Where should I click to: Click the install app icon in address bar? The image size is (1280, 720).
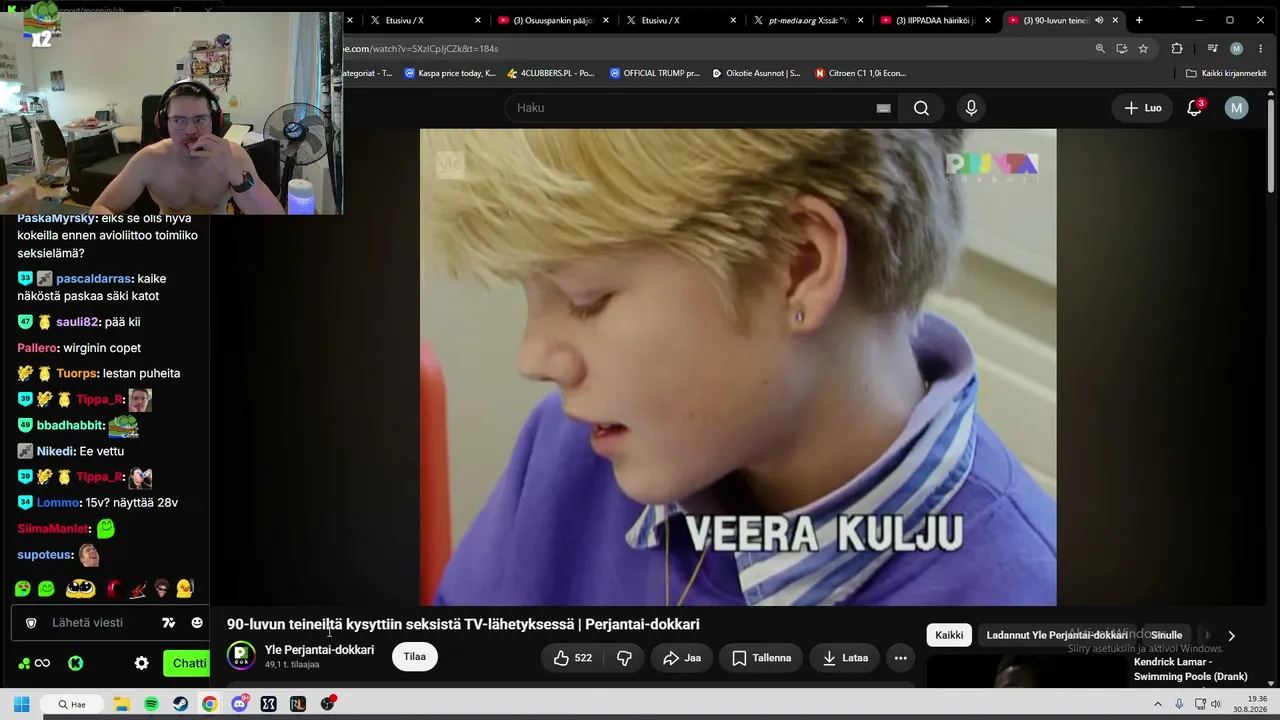point(1122,48)
